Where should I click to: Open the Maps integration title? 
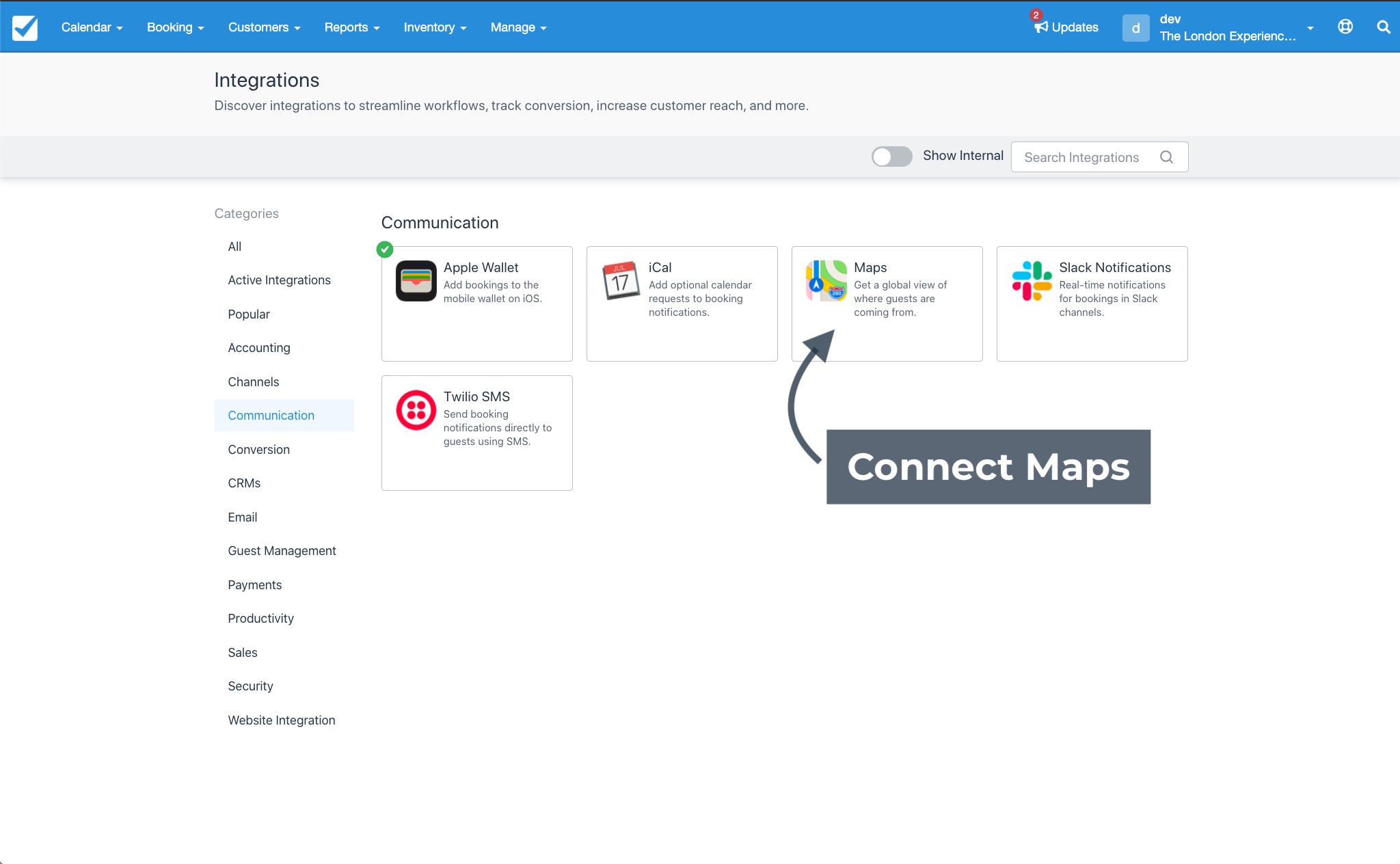tap(870, 267)
